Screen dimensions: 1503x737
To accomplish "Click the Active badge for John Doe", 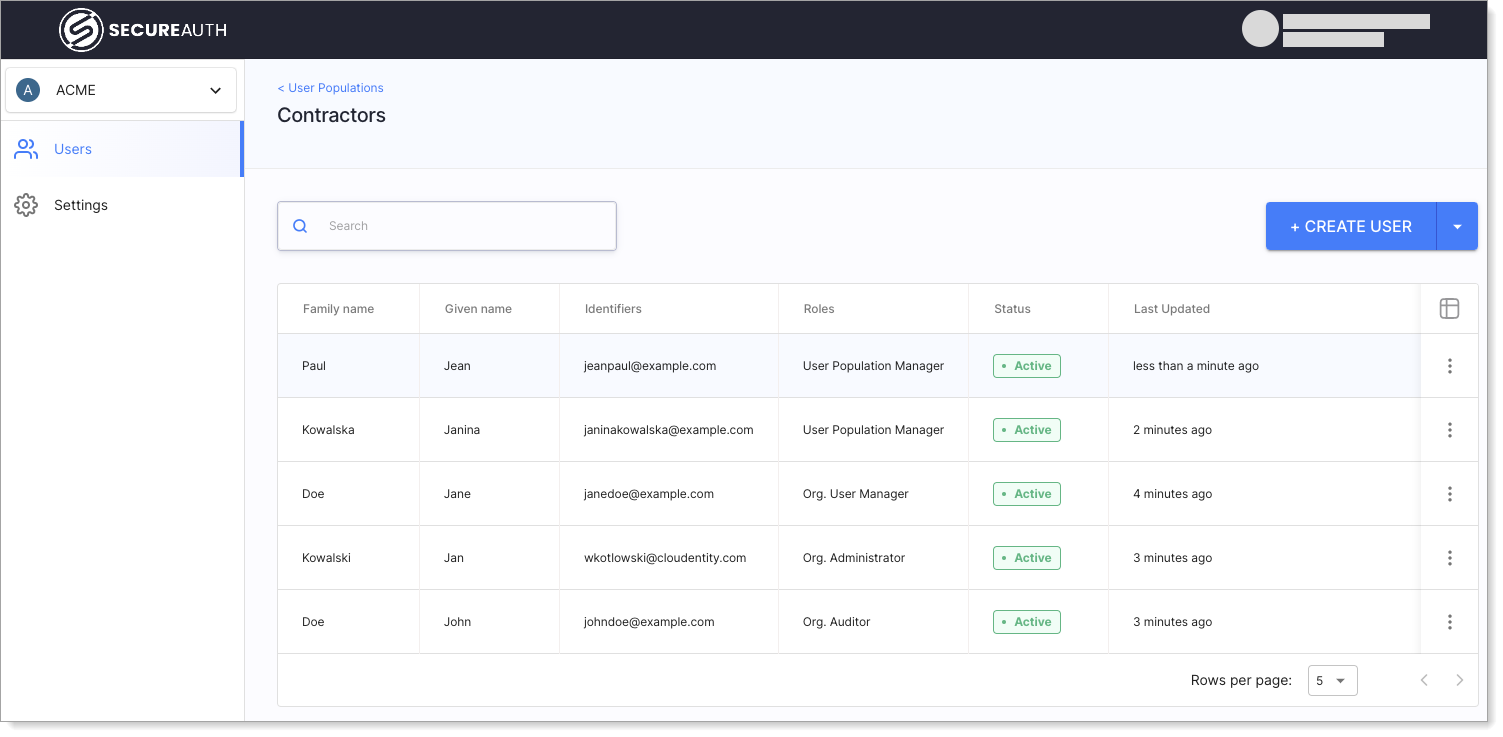I will tap(1027, 622).
